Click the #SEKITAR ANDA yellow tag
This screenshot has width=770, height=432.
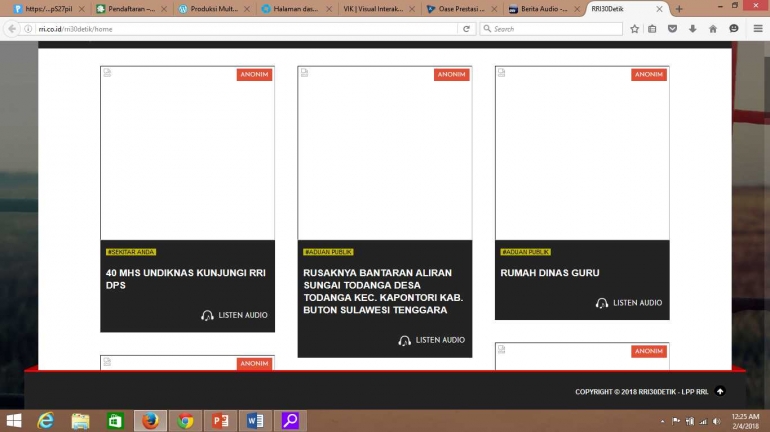(x=131, y=252)
